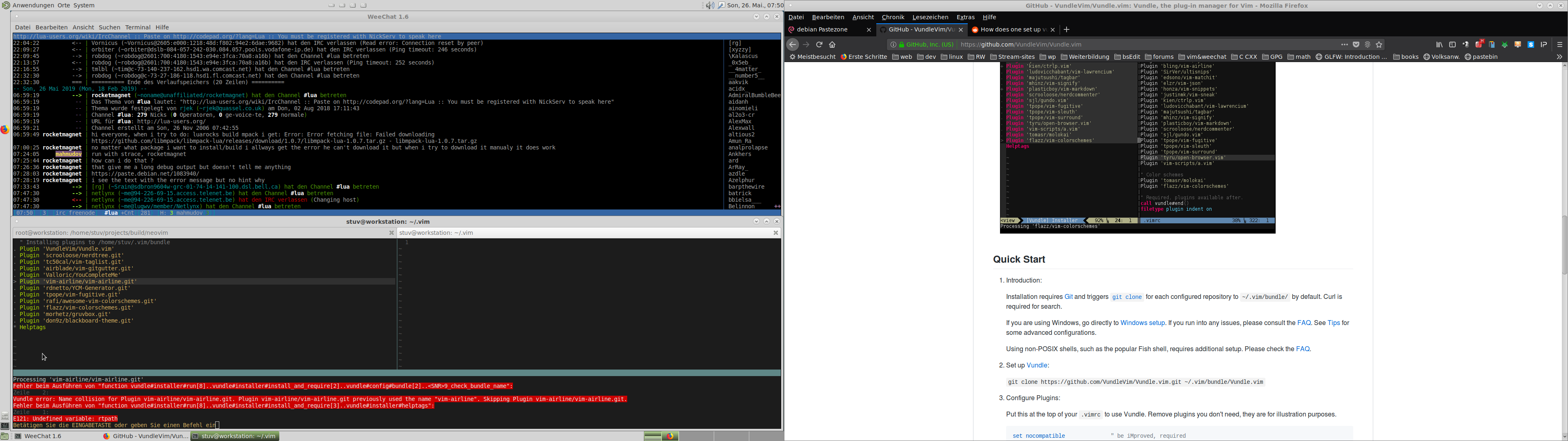
Task: Open Firefox Library icon
Action: click(1439, 45)
